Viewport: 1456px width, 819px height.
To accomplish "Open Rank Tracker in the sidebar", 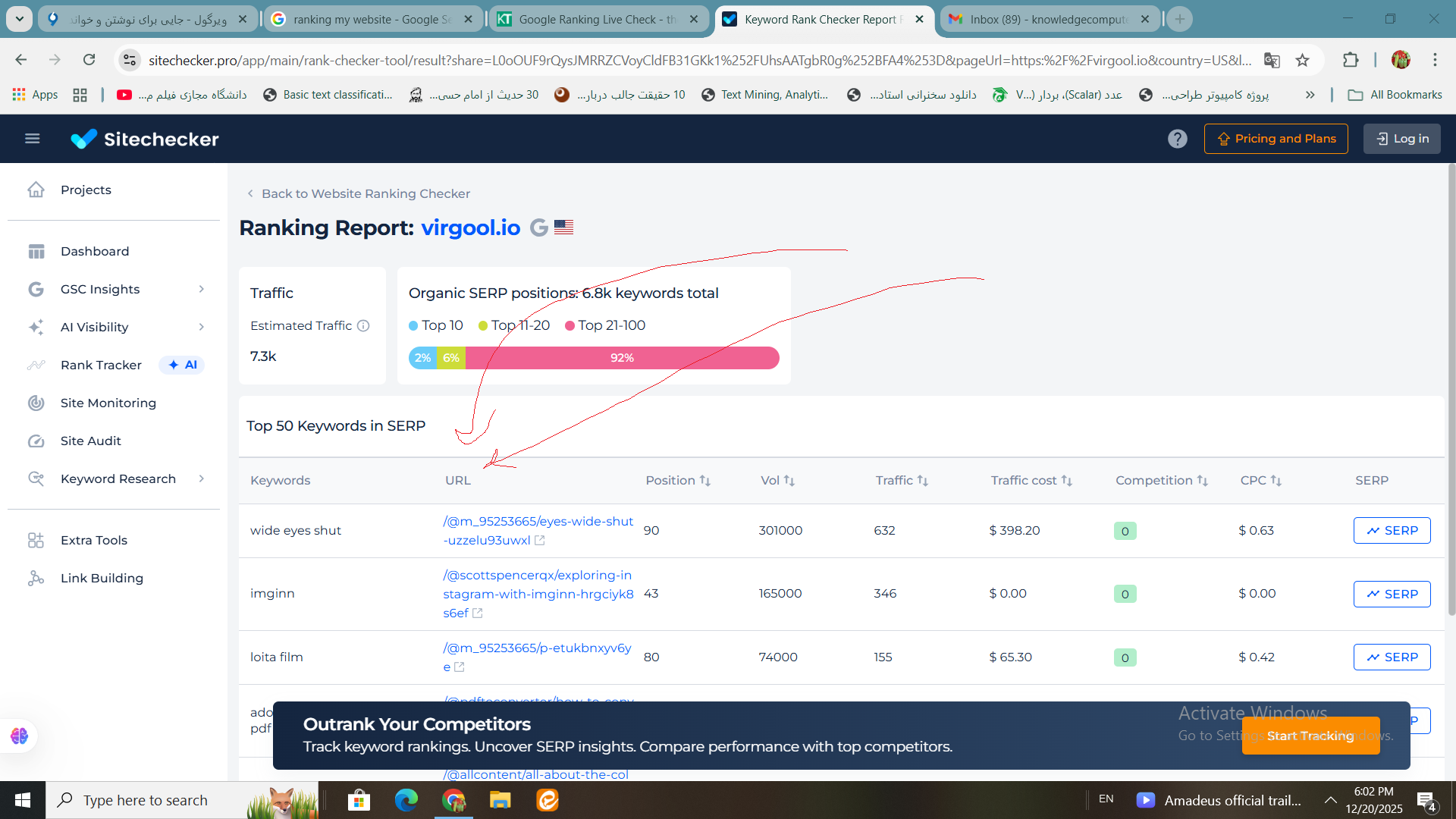I will (101, 366).
